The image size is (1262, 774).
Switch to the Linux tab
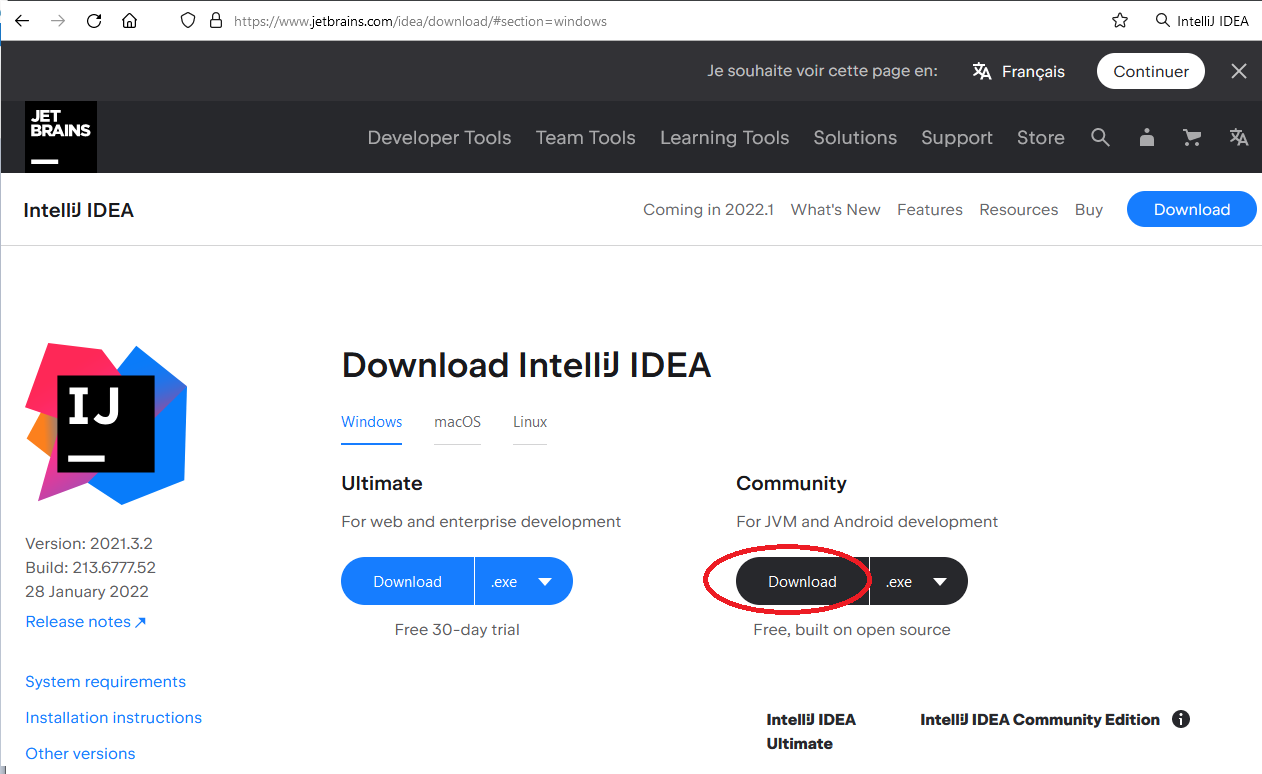[x=530, y=422]
